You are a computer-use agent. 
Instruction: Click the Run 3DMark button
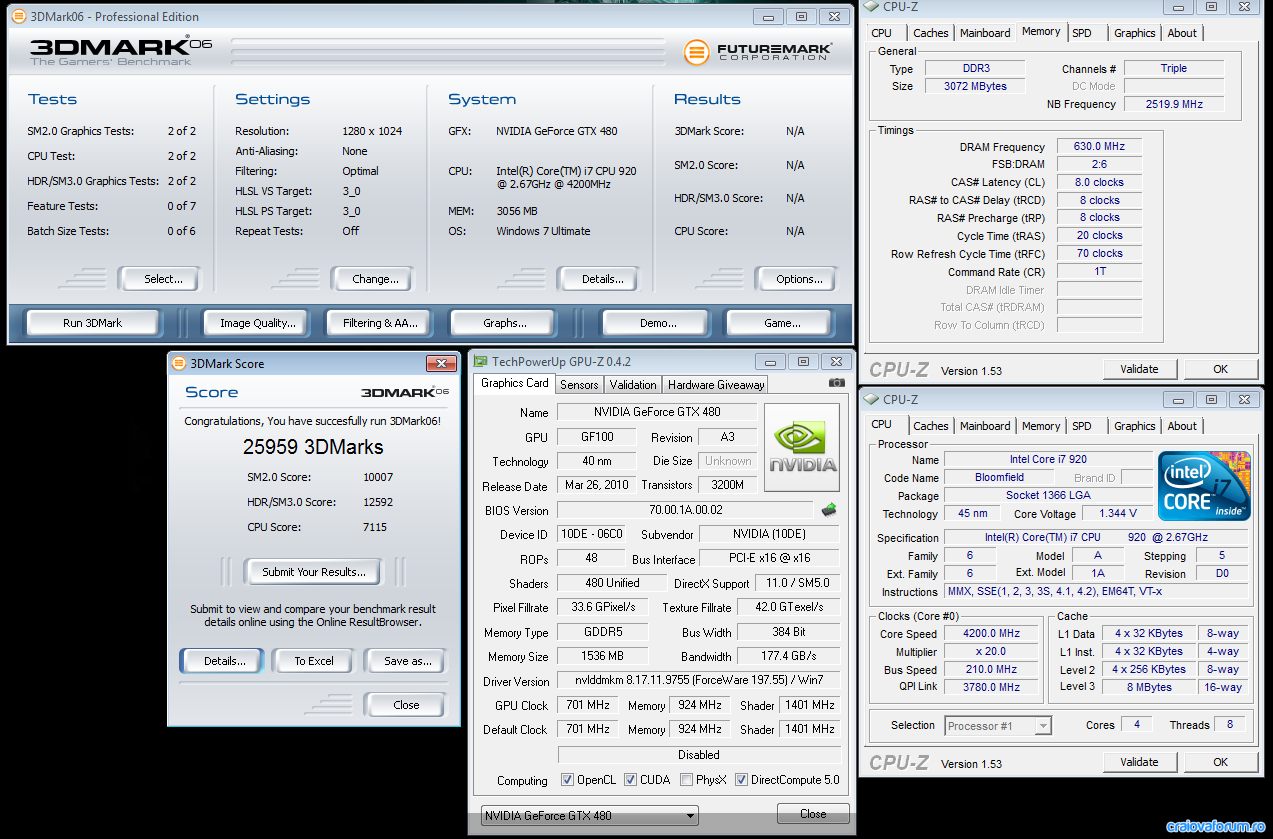tap(93, 323)
